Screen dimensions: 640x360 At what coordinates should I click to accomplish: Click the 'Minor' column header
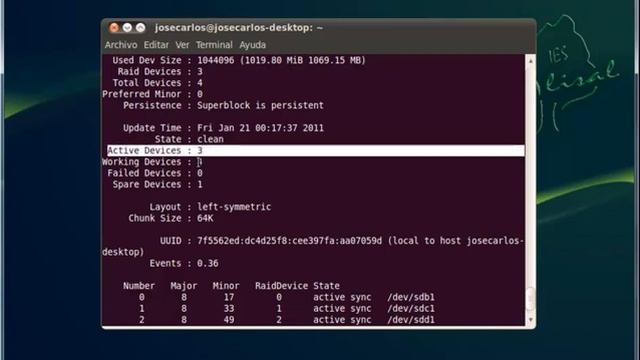[226, 286]
